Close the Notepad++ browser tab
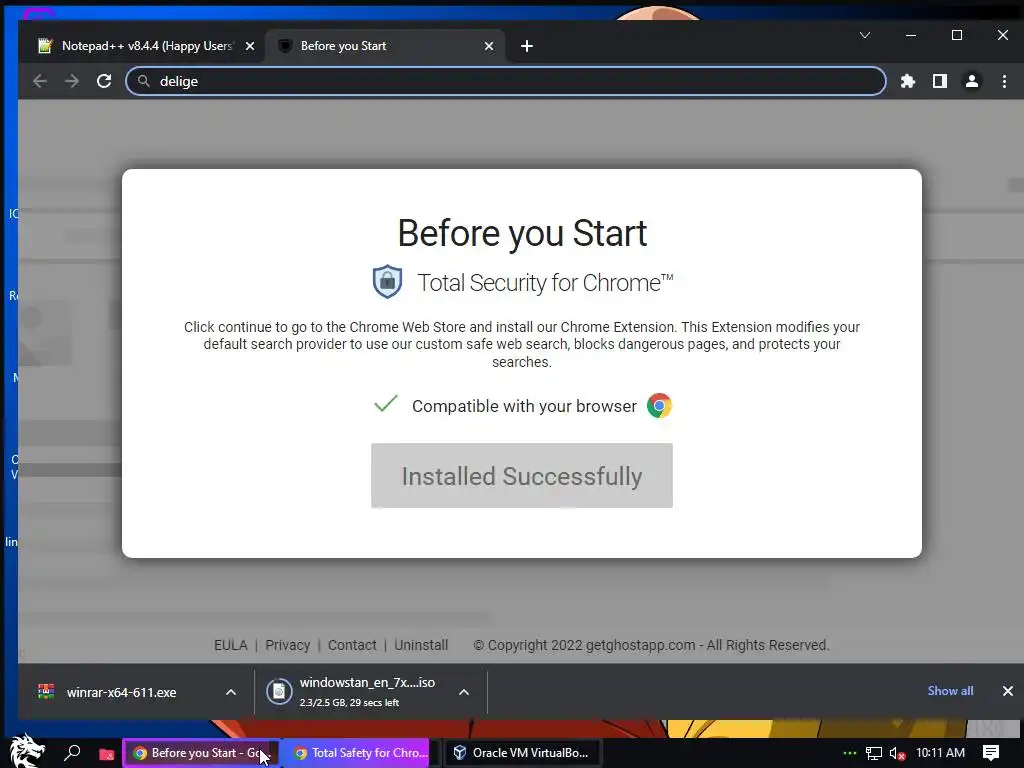Image resolution: width=1024 pixels, height=768 pixels. (x=249, y=46)
